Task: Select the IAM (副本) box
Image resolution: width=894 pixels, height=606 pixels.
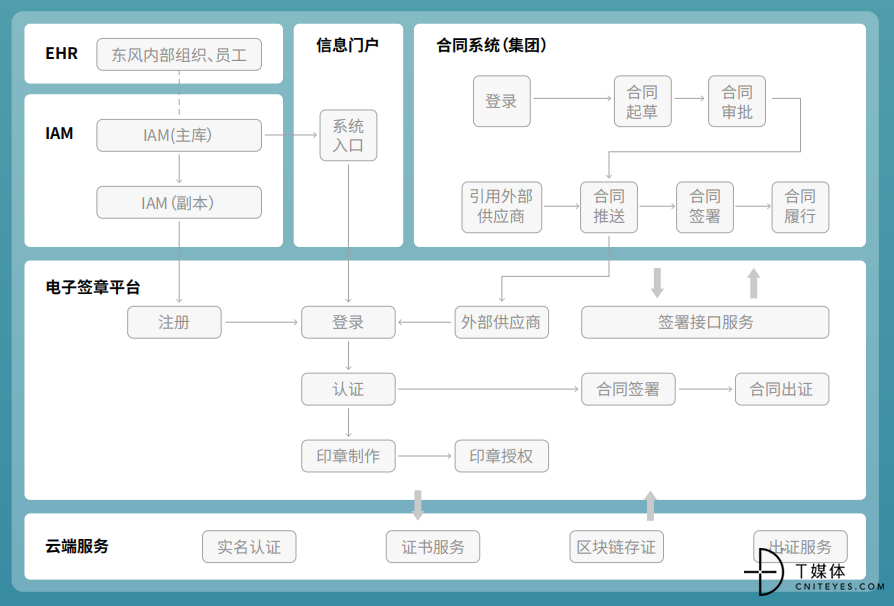Action: (x=179, y=202)
